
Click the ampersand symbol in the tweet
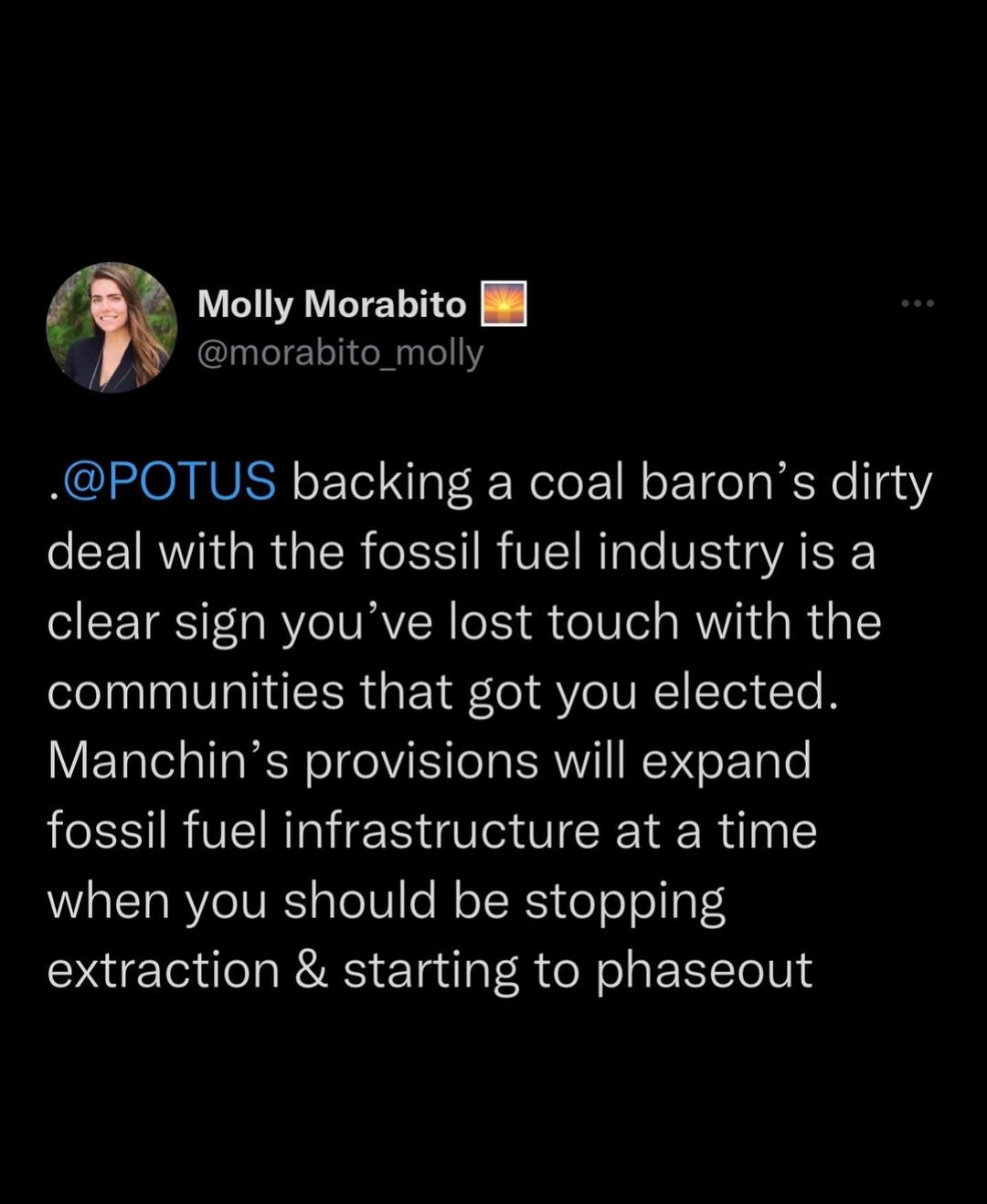point(311,970)
